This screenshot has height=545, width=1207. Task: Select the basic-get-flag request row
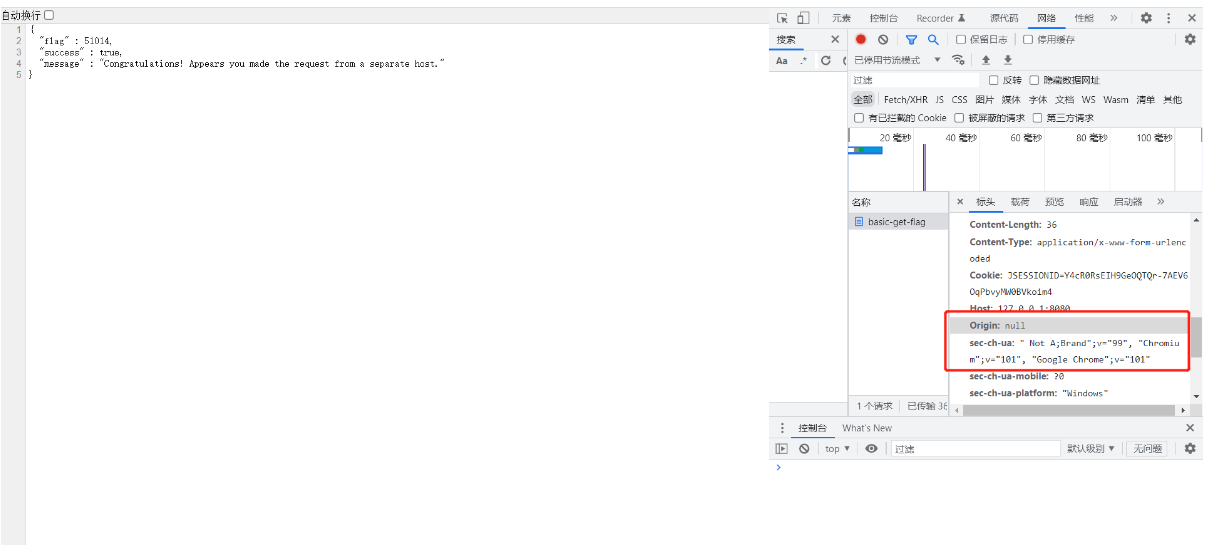point(899,222)
